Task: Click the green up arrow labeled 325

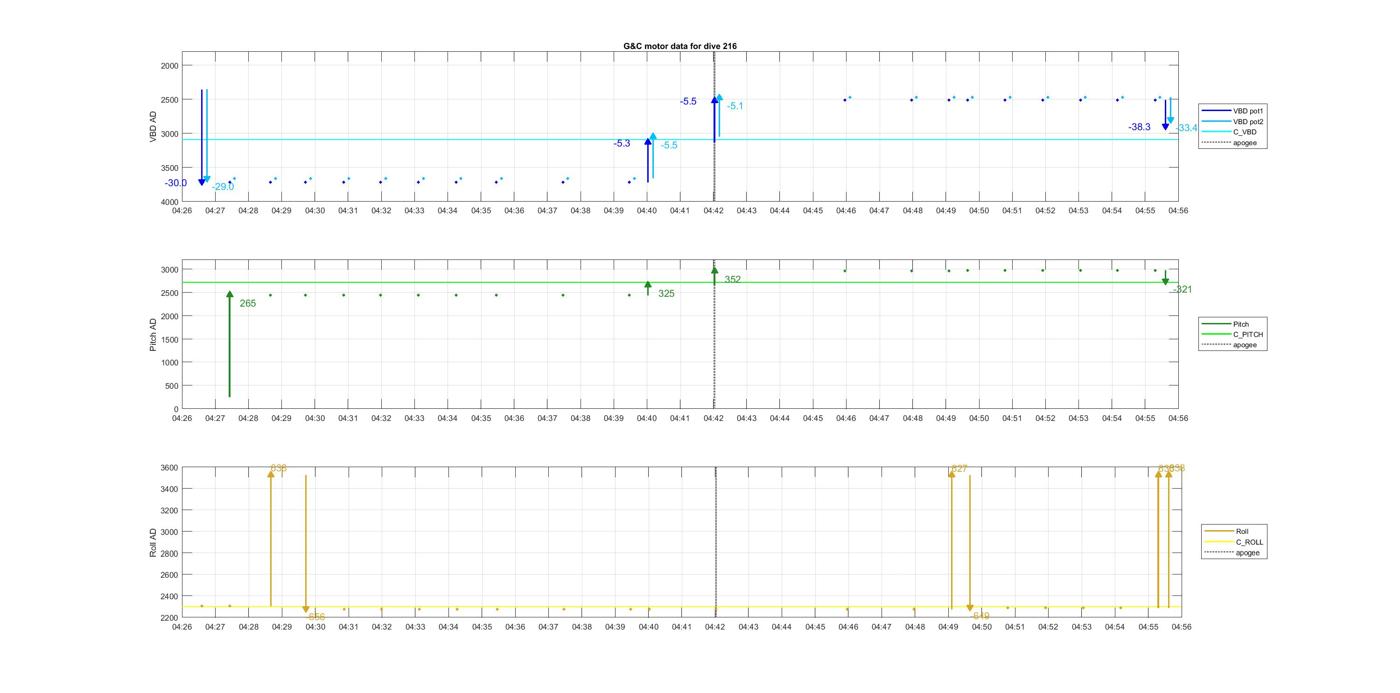Action: [x=648, y=288]
